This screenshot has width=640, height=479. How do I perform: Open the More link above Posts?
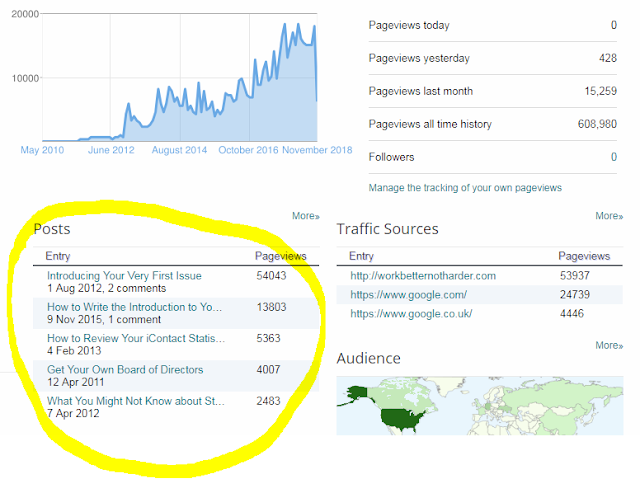(306, 216)
